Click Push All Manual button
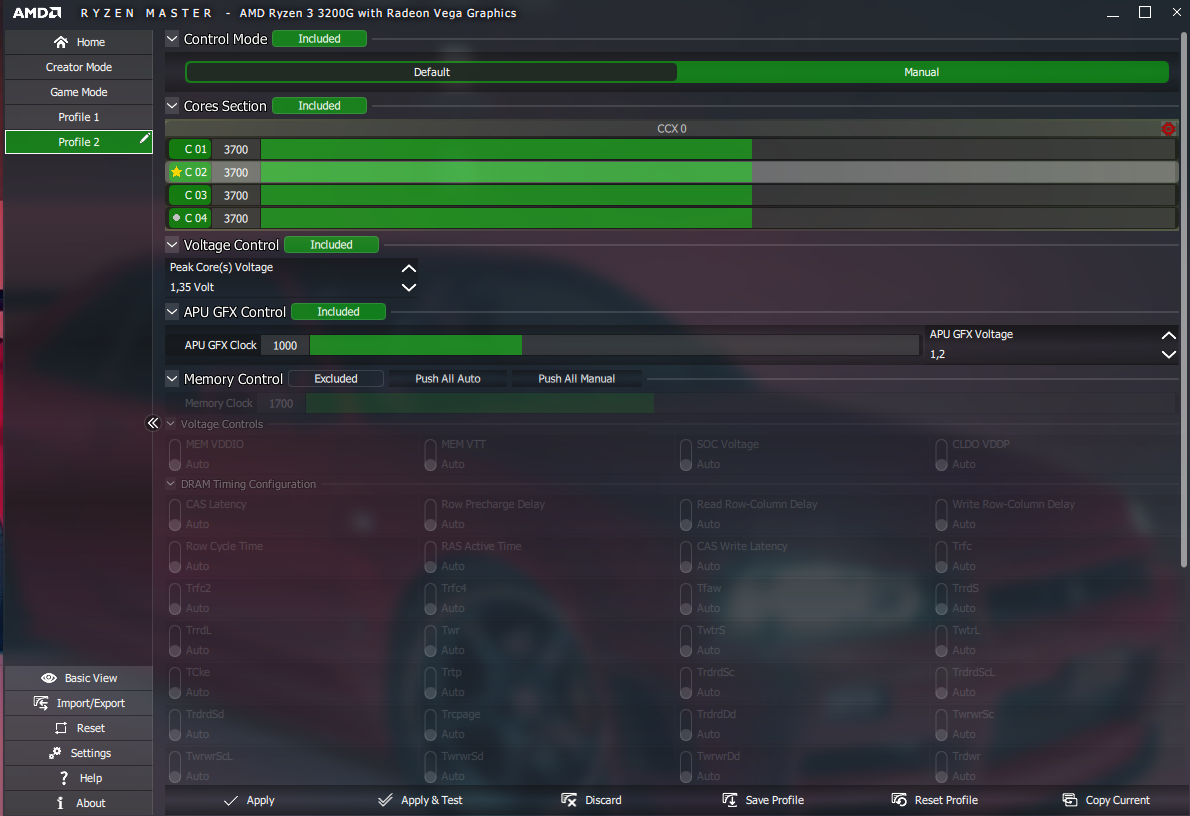 tap(577, 379)
